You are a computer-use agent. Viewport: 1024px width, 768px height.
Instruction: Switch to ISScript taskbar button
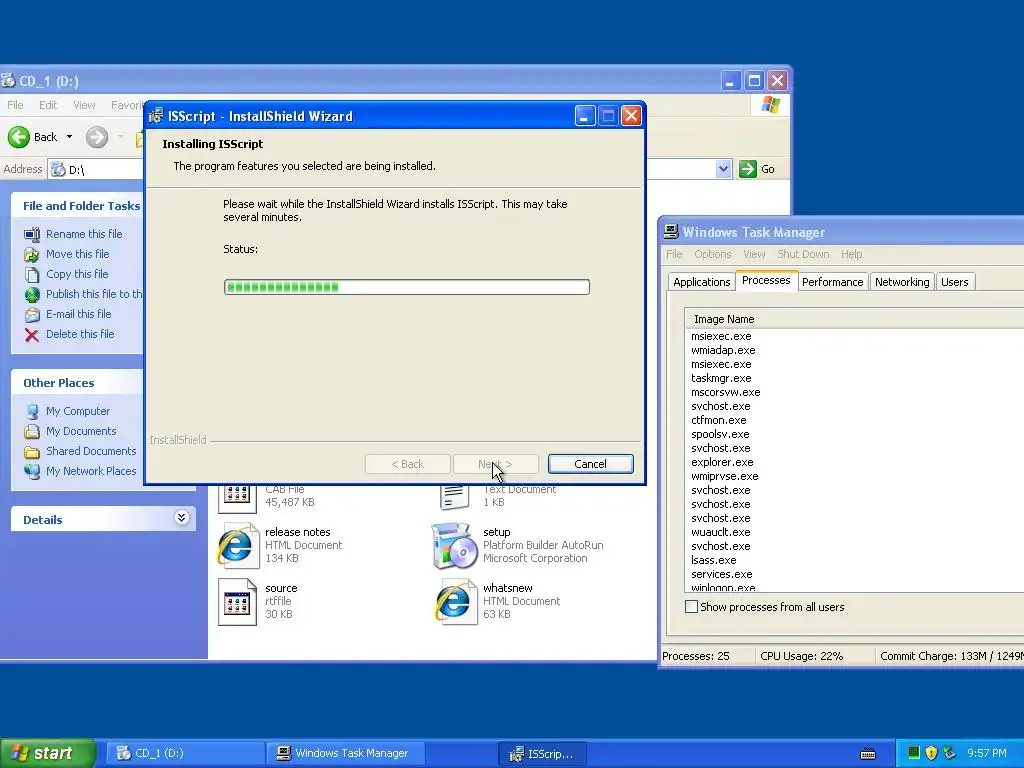pyautogui.click(x=542, y=754)
